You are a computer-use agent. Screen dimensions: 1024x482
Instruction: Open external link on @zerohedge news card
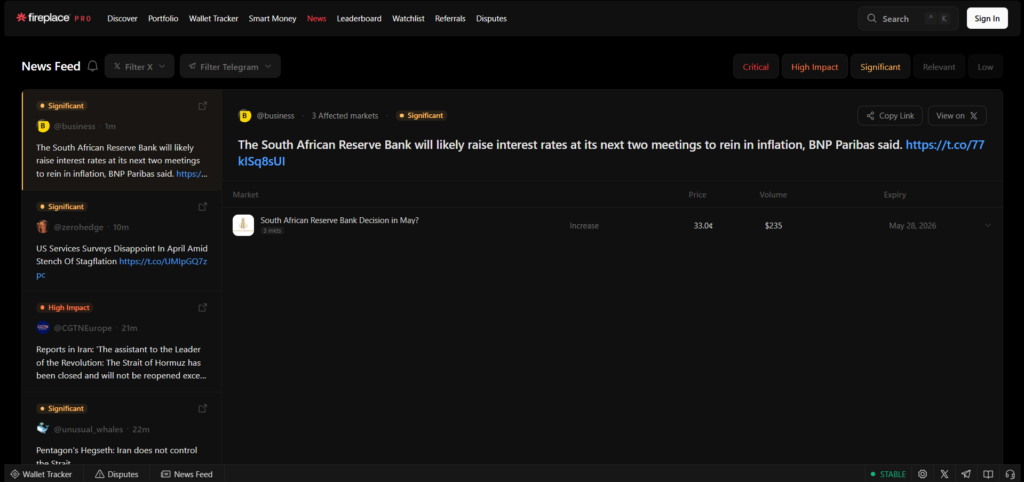click(x=202, y=206)
